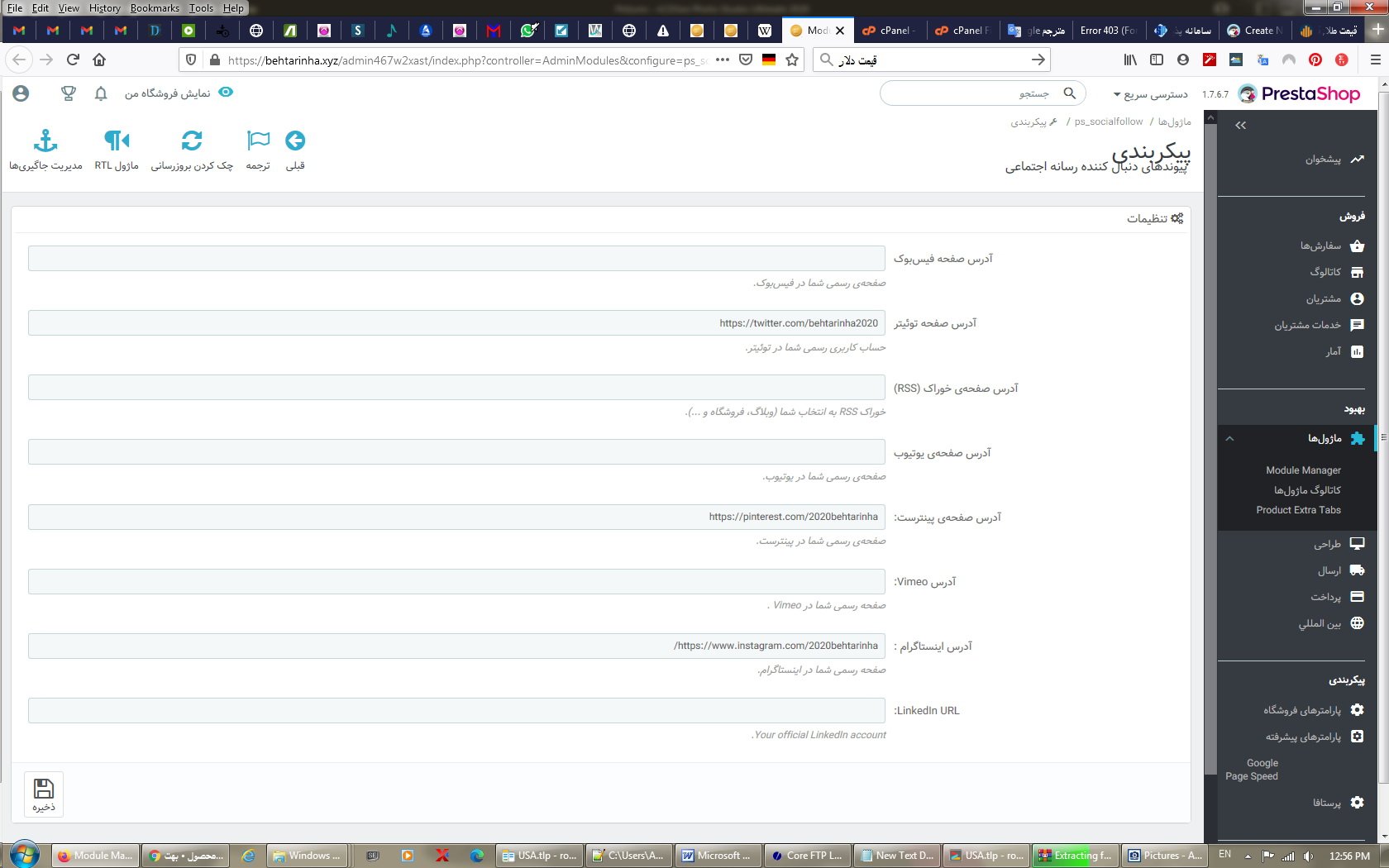The image size is (1389, 868).
Task: Open the Firefox hamburger menu
Action: (1376, 60)
